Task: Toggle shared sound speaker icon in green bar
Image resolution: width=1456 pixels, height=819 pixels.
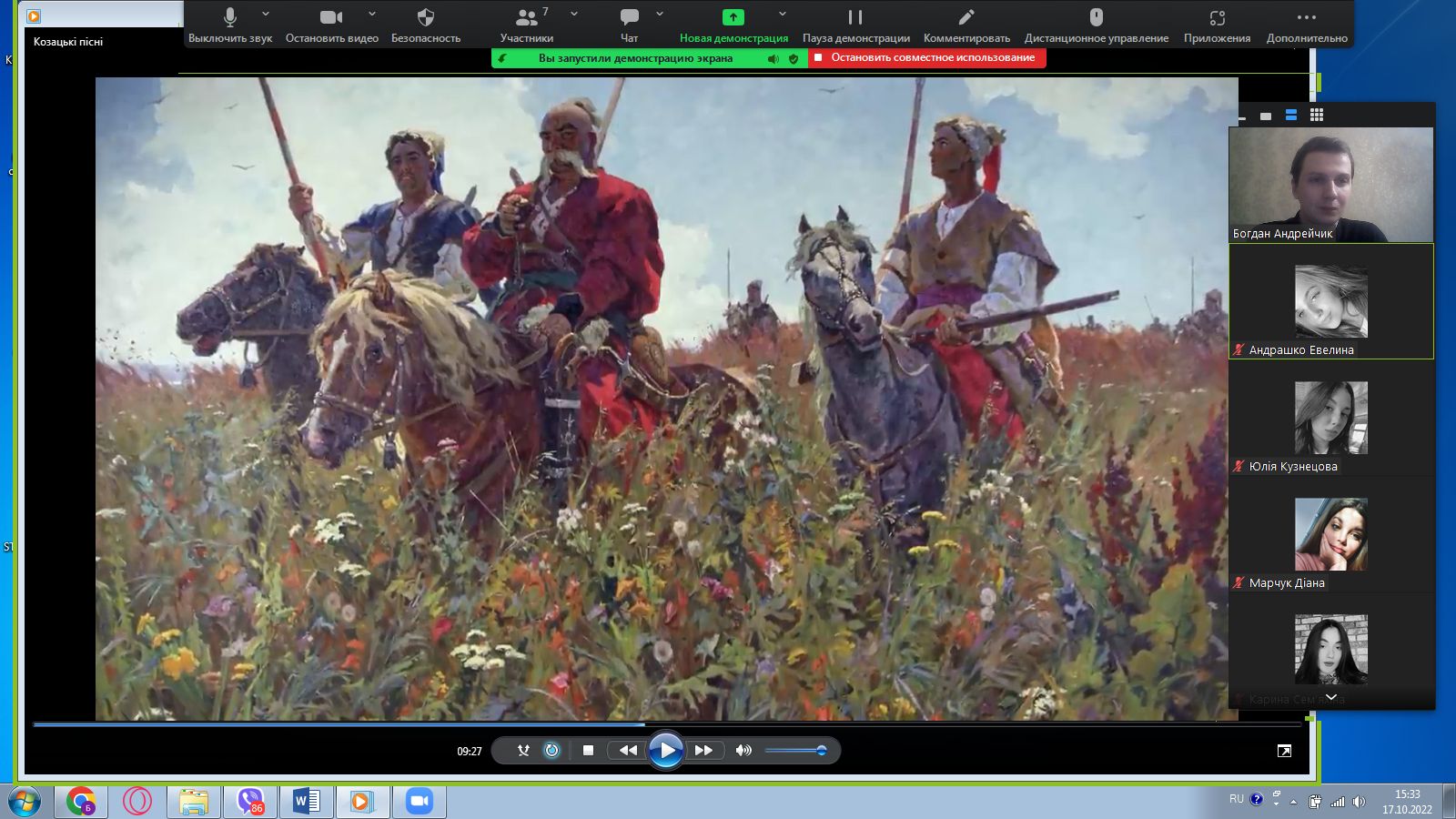Action: pos(773,58)
